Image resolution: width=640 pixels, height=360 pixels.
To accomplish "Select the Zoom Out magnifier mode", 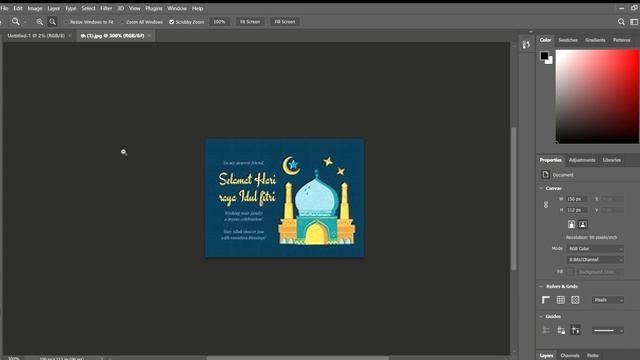I will pos(53,22).
